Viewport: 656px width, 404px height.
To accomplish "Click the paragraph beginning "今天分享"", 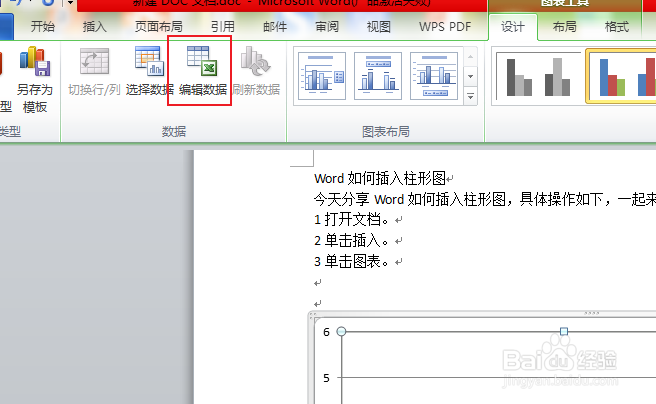I will click(x=485, y=199).
